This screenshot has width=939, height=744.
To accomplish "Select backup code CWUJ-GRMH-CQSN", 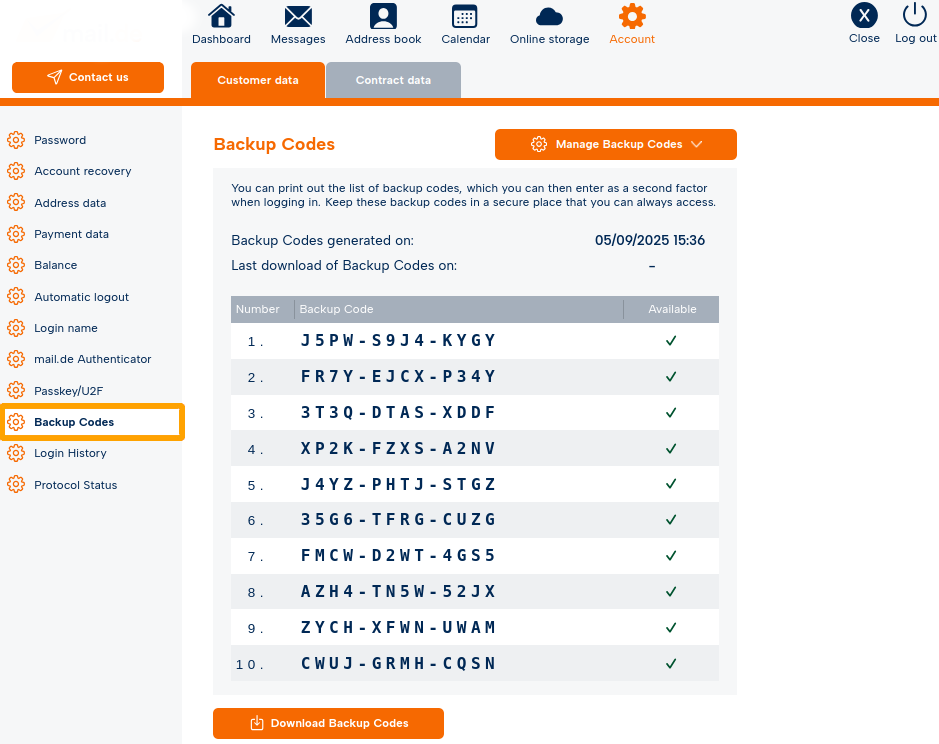I will tap(398, 663).
